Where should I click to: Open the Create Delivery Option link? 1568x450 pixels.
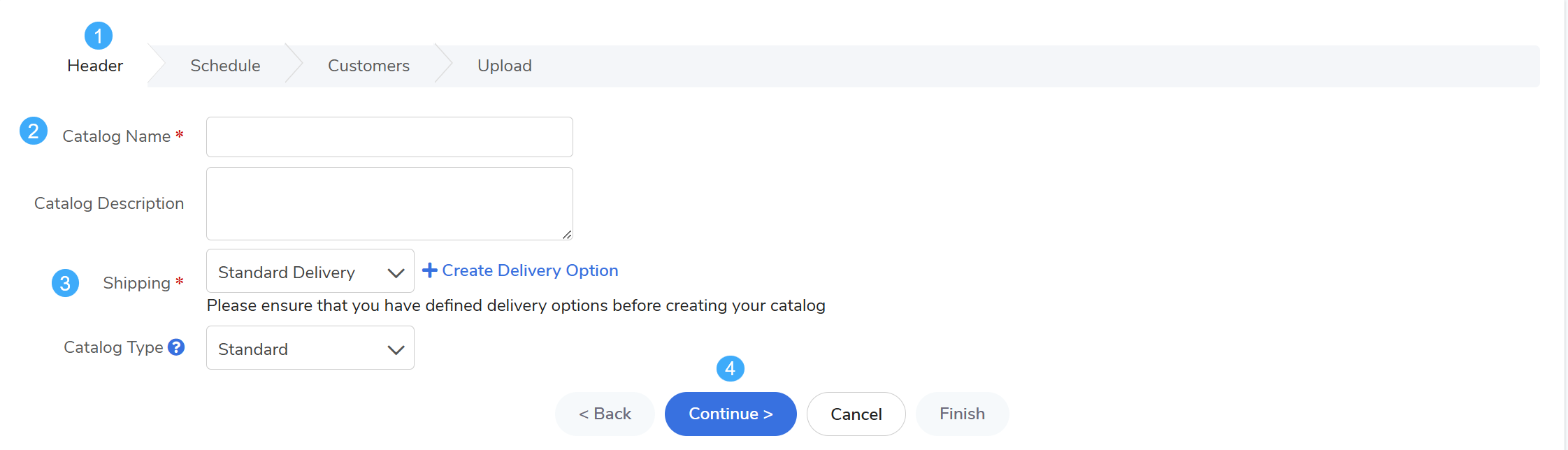pos(530,270)
